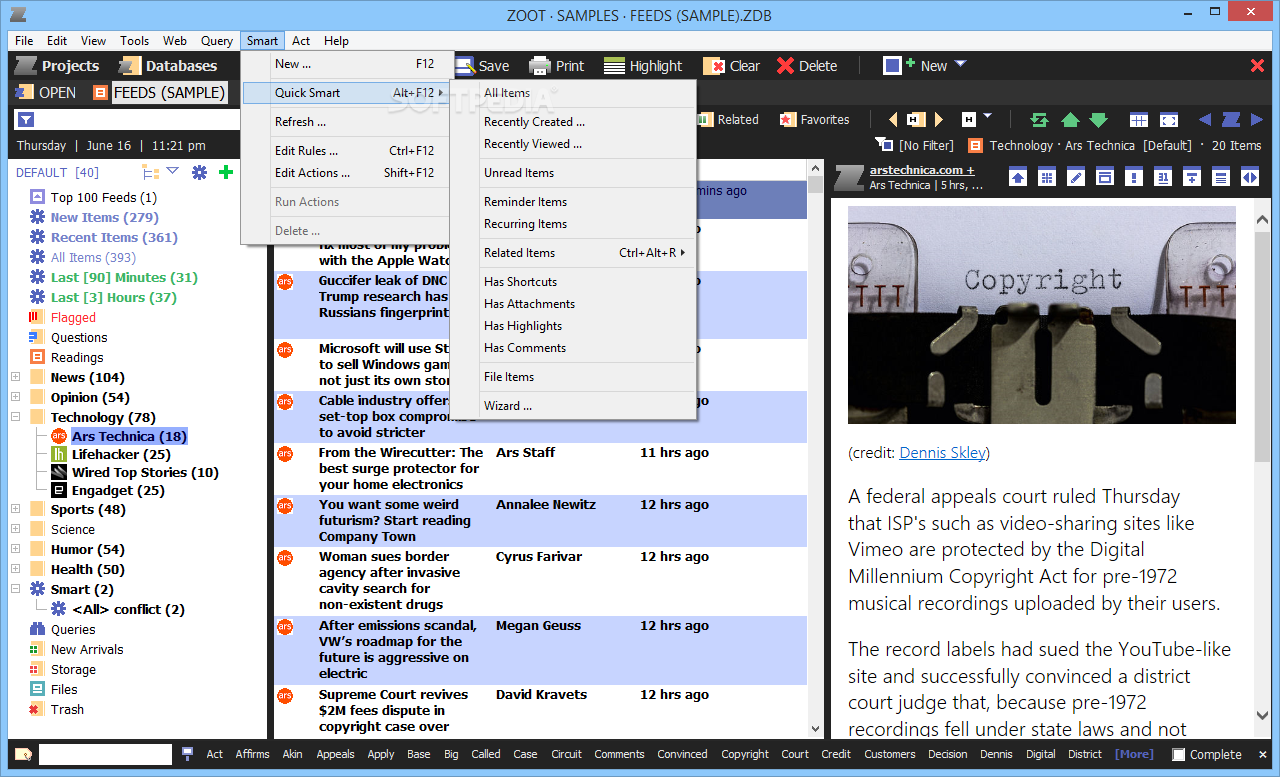
Task: Click the blue back arrow by Z
Action: coord(1205,120)
